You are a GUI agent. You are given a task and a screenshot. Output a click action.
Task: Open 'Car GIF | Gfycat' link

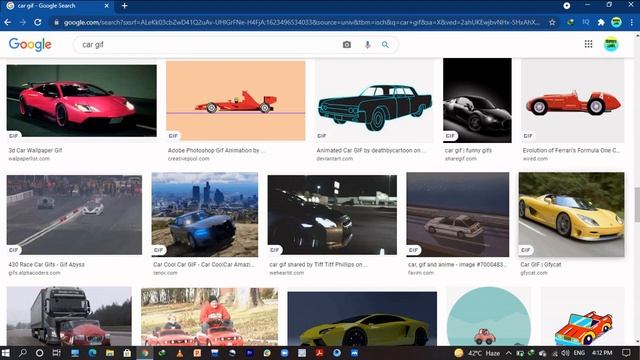(541, 264)
